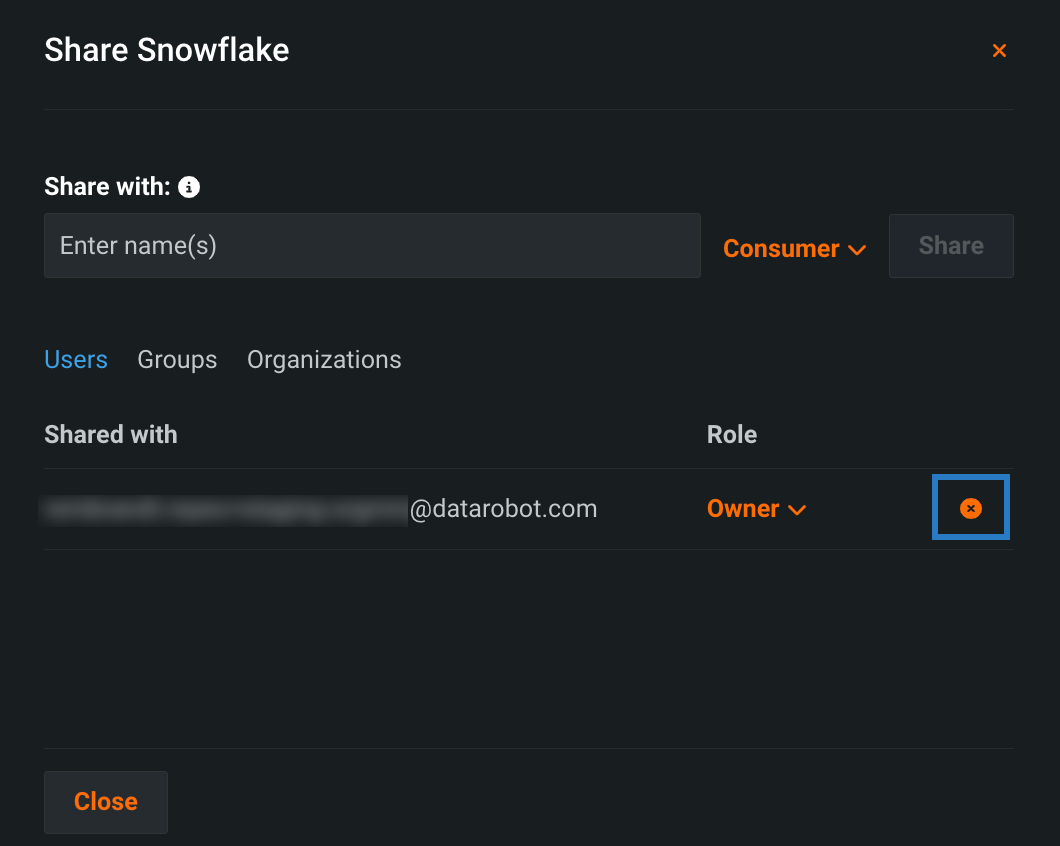Click the Role column header

(732, 435)
